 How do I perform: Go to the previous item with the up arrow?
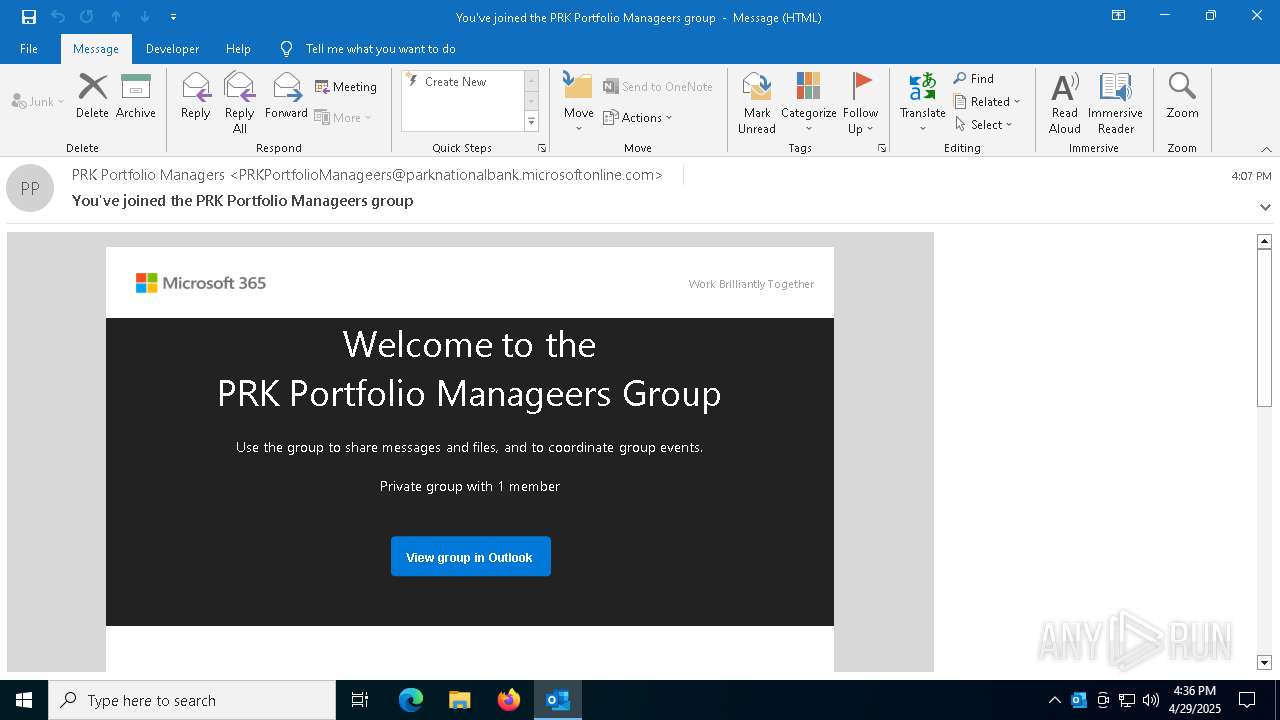pos(116,17)
